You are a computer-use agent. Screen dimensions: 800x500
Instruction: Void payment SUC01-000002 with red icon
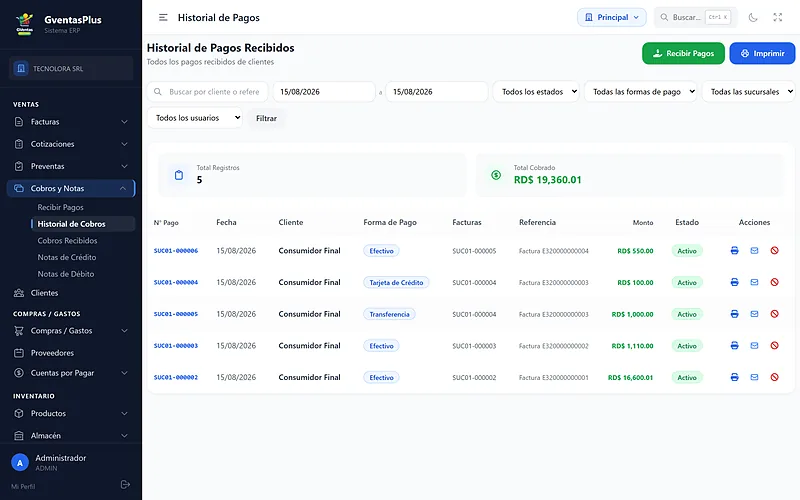coord(774,377)
